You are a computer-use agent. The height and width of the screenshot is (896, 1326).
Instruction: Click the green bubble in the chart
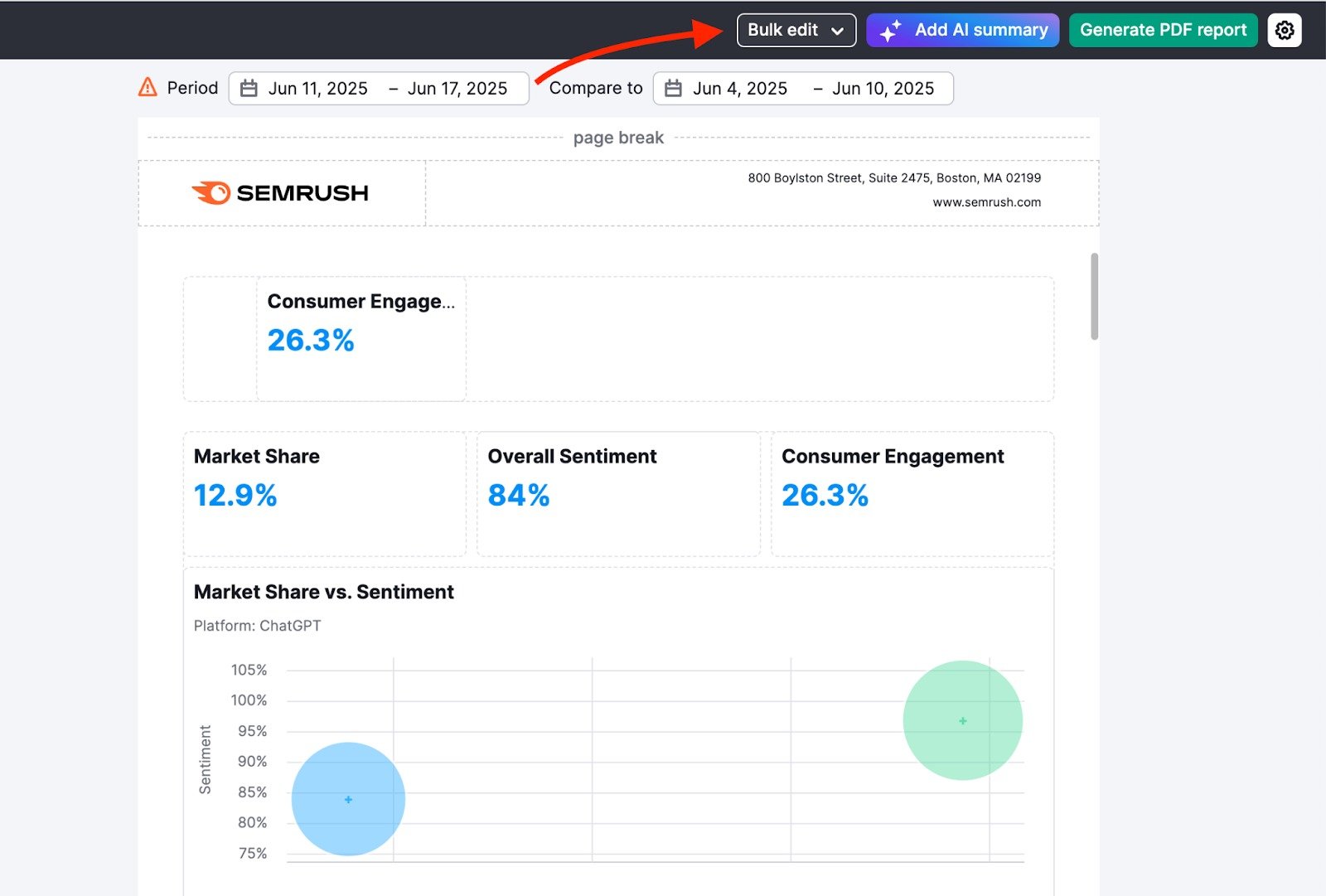[962, 720]
